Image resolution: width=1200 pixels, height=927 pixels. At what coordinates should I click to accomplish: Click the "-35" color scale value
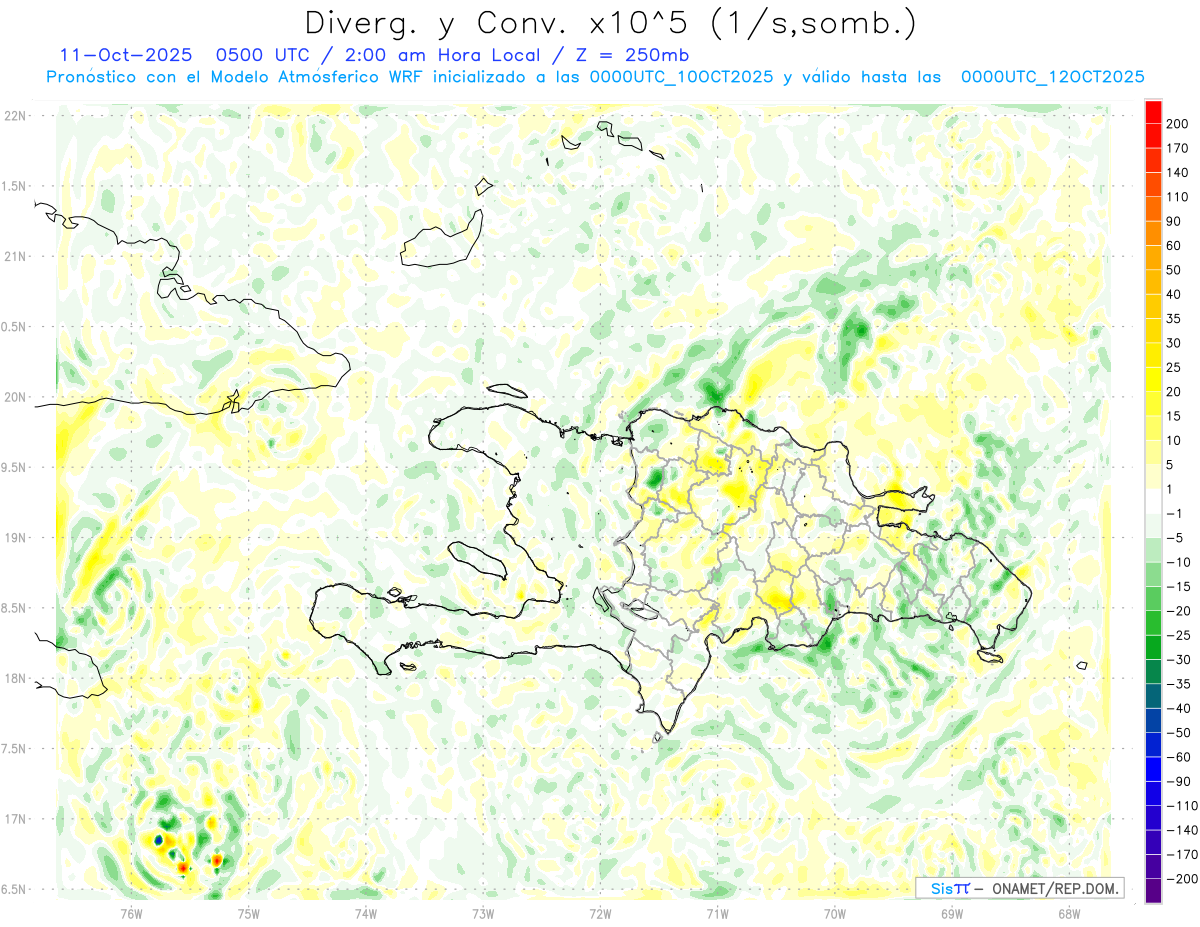pyautogui.click(x=1179, y=684)
